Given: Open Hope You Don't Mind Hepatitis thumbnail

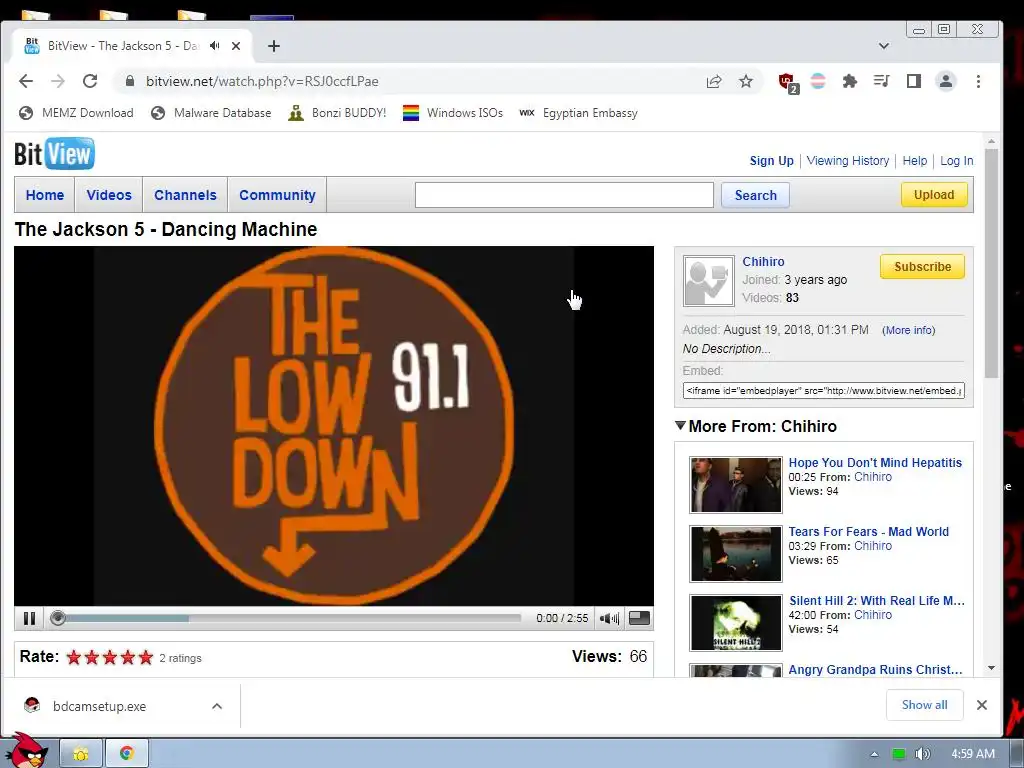Looking at the screenshot, I should click(x=735, y=485).
